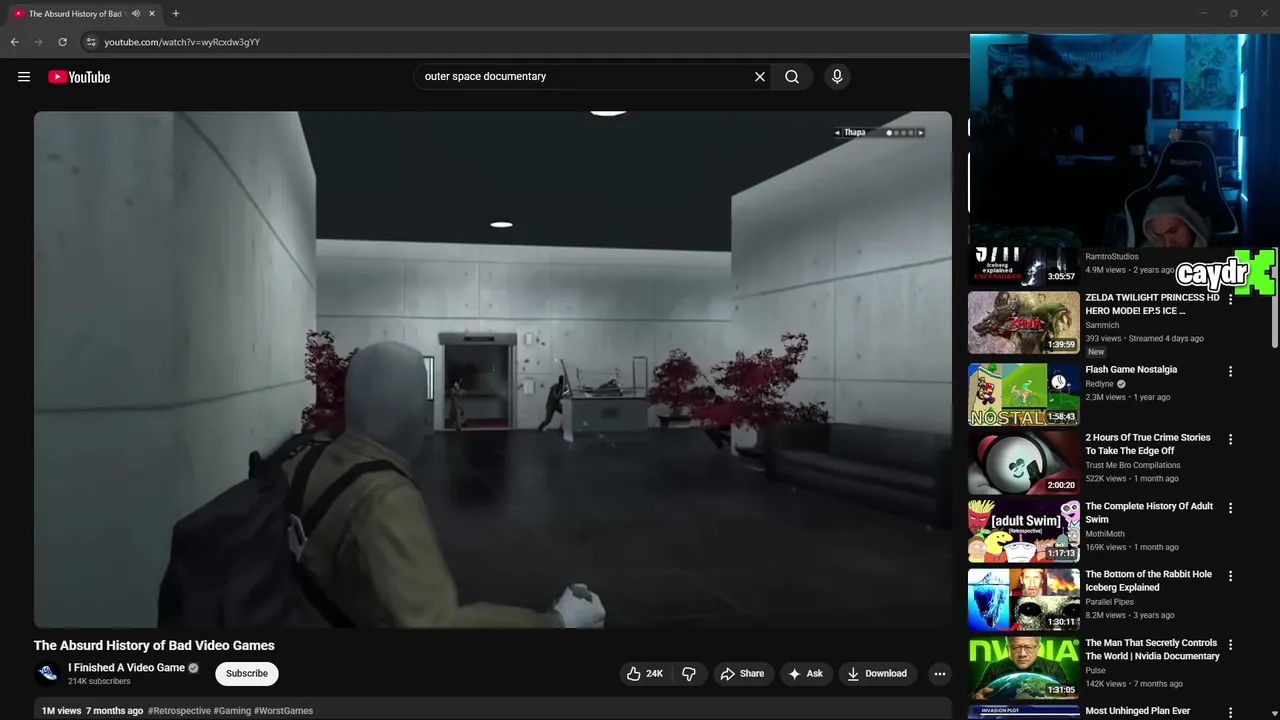The height and width of the screenshot is (720, 1280).
Task: Open options for True Crime Stories video
Action: tap(1231, 439)
